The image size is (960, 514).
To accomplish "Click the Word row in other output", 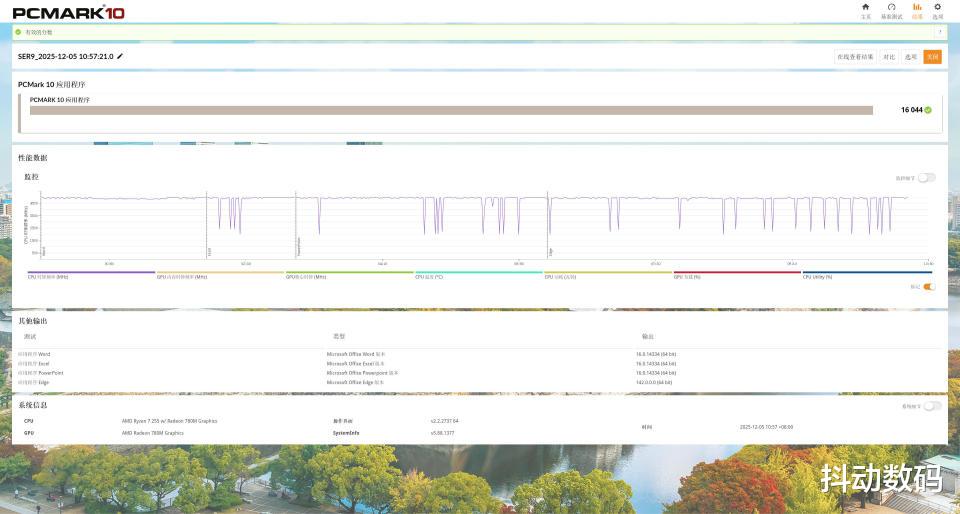I will 479,354.
